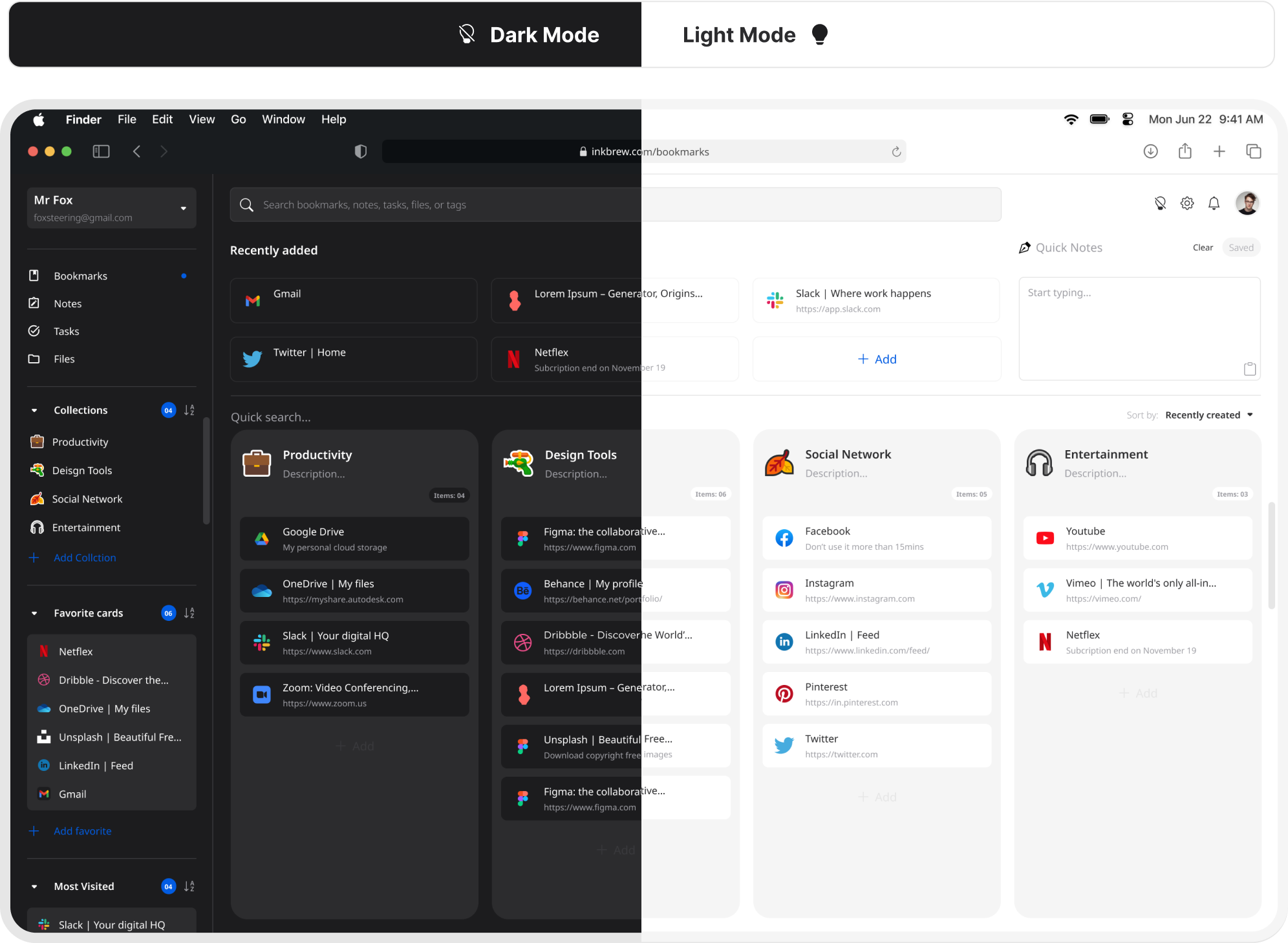Image resolution: width=1288 pixels, height=943 pixels.
Task: Toggle the sidebar panel icon in browser toolbar
Action: (x=101, y=151)
